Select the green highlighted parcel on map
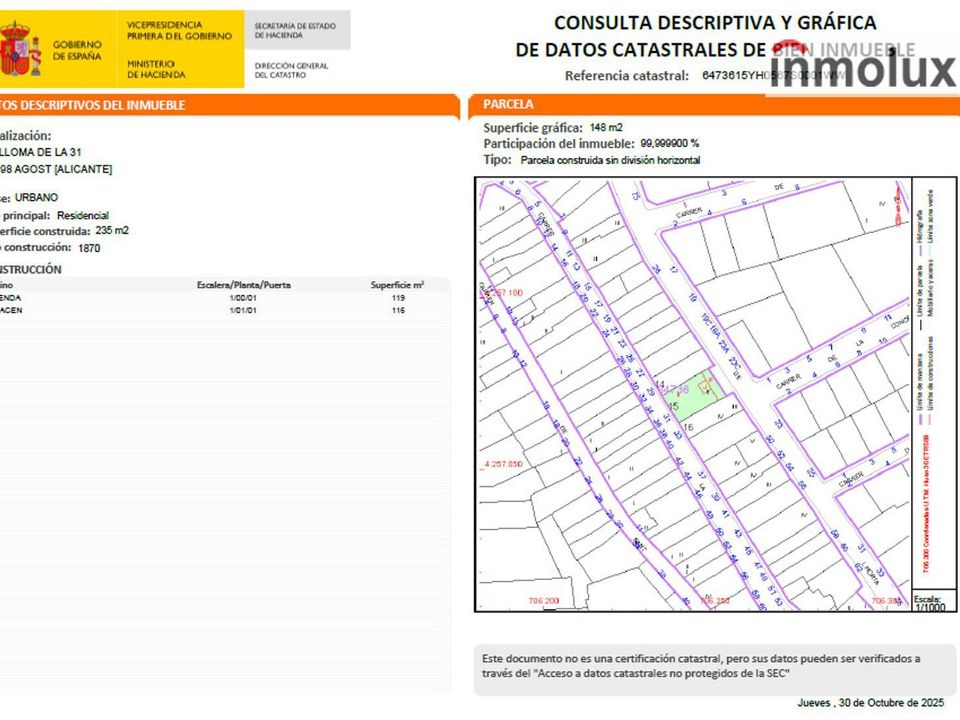This screenshot has height=720, width=960. (x=696, y=396)
